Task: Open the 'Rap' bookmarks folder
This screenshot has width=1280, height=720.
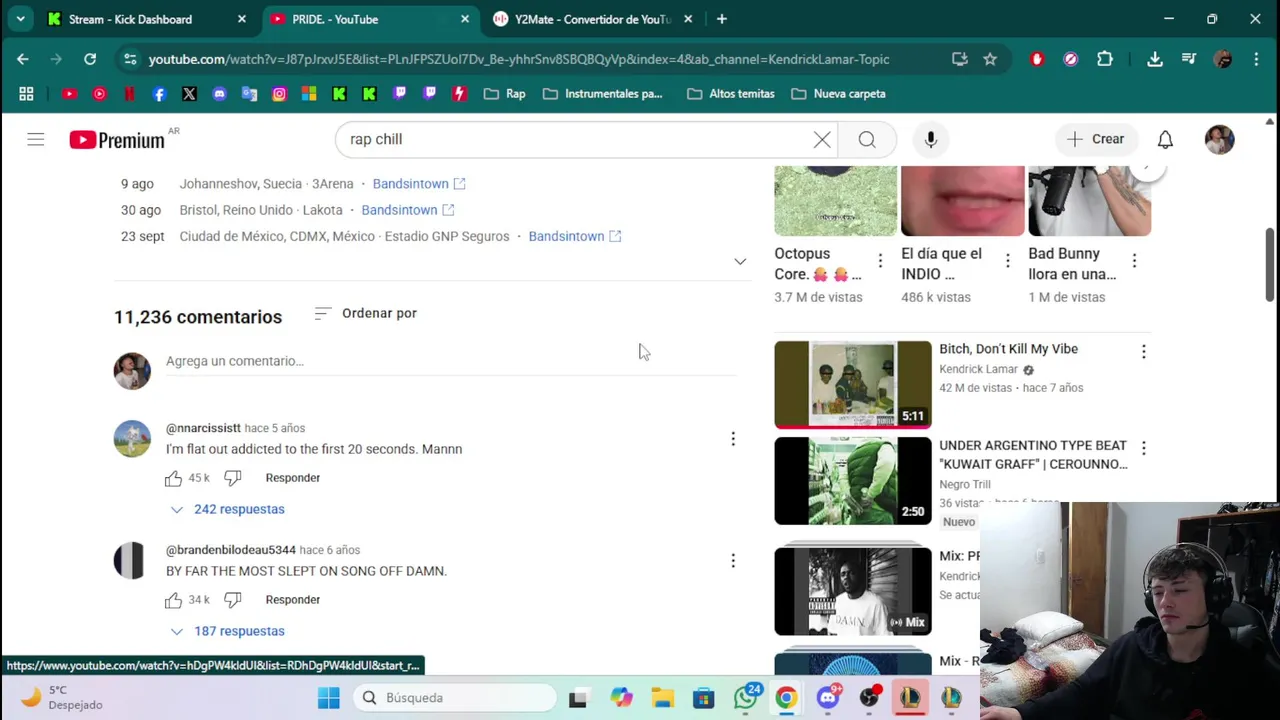Action: [504, 94]
